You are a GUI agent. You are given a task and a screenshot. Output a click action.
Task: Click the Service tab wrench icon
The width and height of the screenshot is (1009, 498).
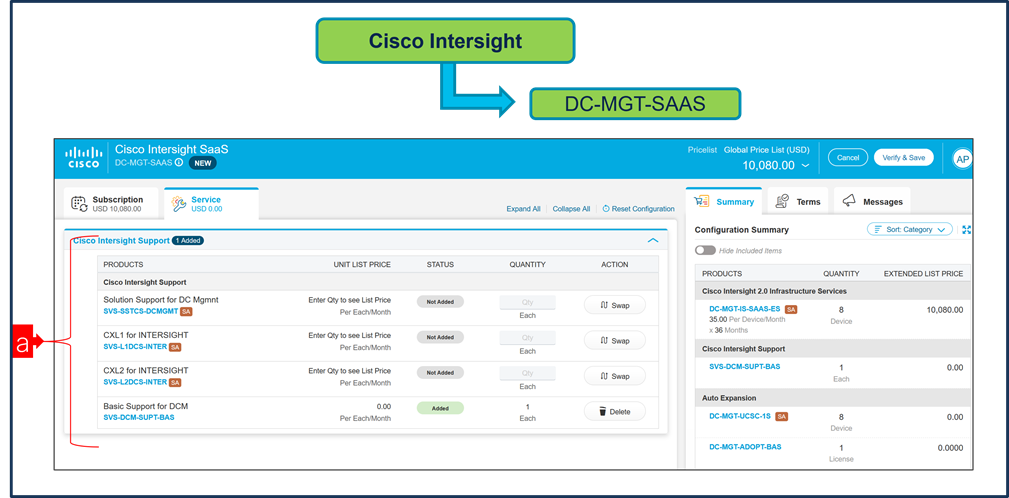point(179,204)
